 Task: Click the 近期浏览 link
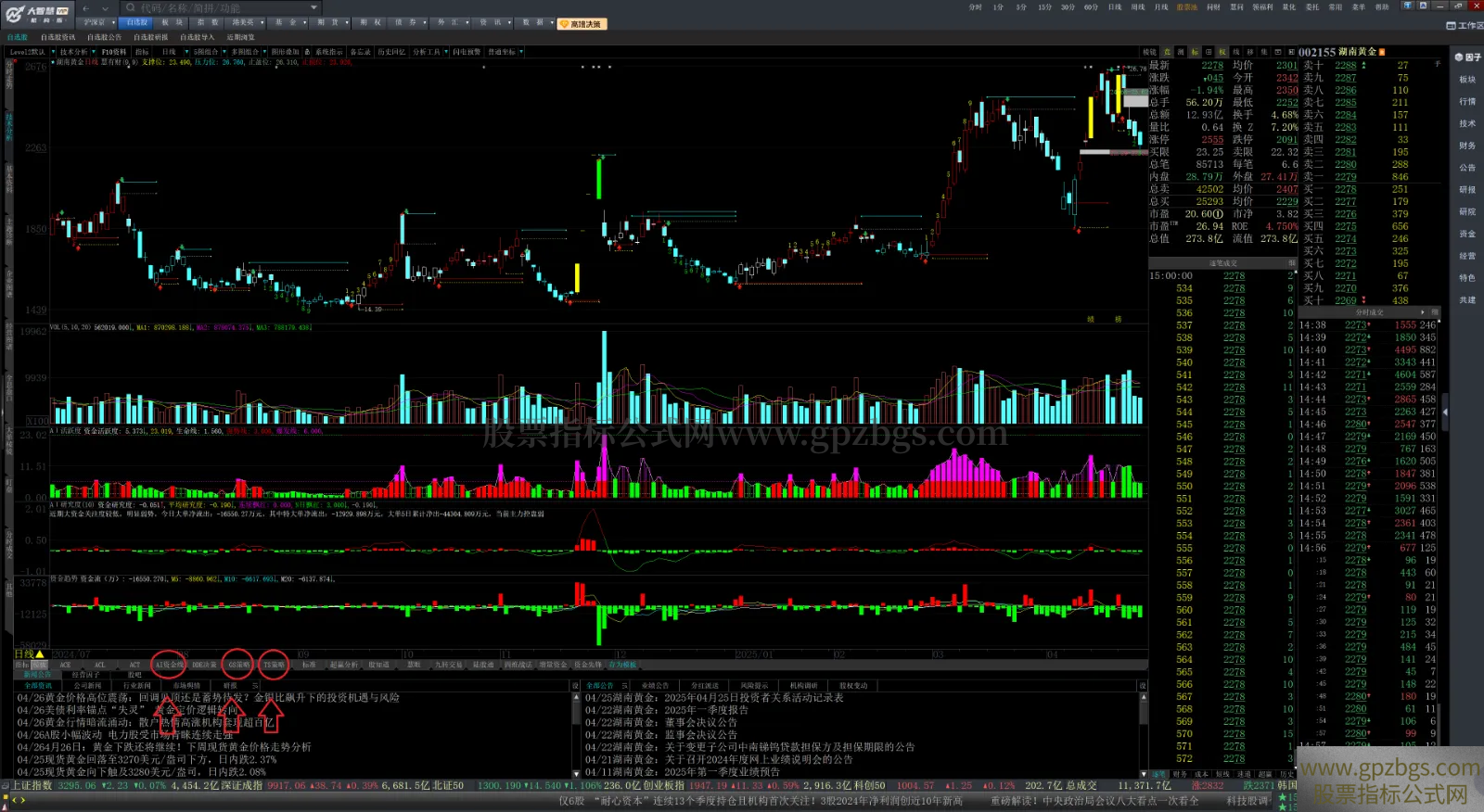(240, 37)
